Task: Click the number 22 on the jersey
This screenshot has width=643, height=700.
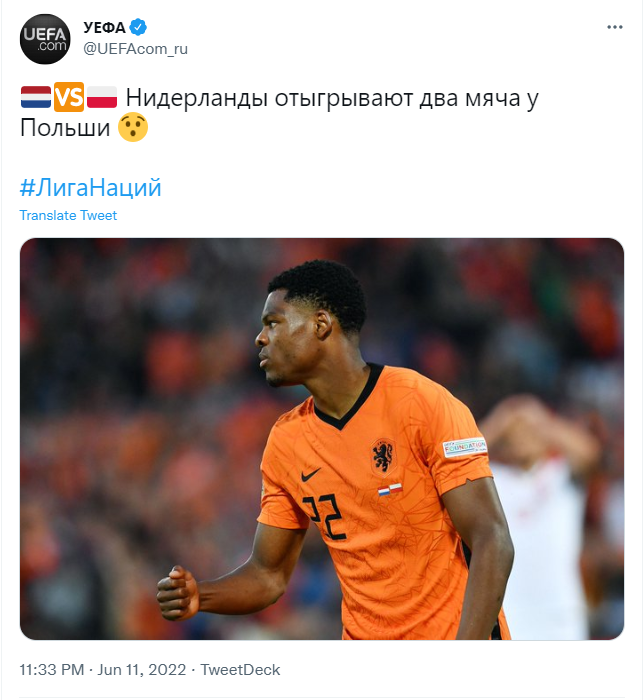Action: point(325,516)
